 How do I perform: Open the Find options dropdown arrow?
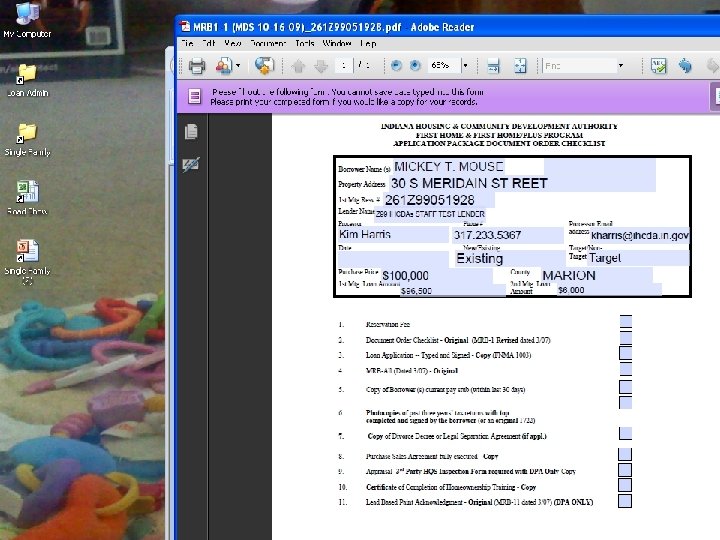click(621, 66)
